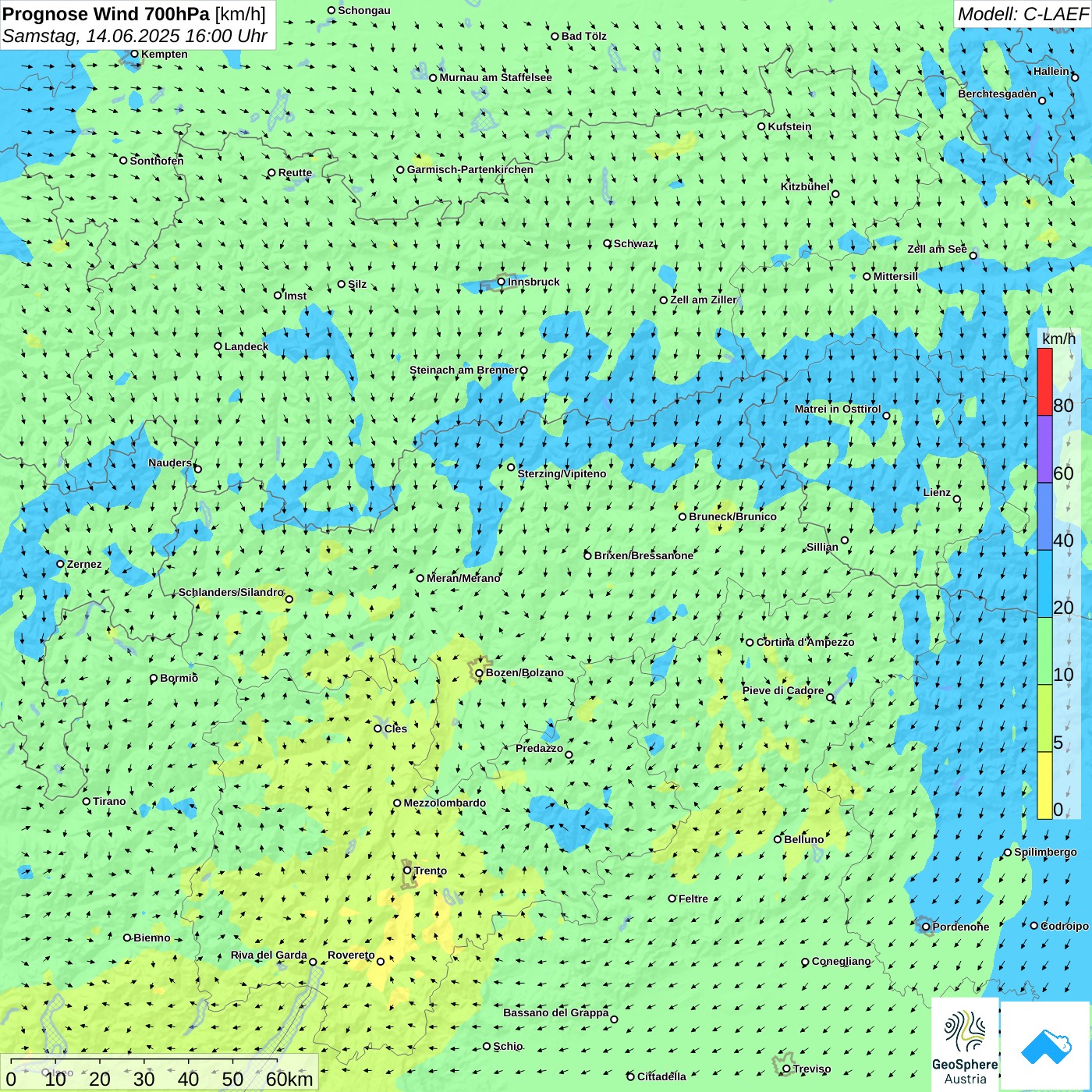Click the 'Meran/Merano' label
Screen dimensions: 1092x1092
pos(463,578)
